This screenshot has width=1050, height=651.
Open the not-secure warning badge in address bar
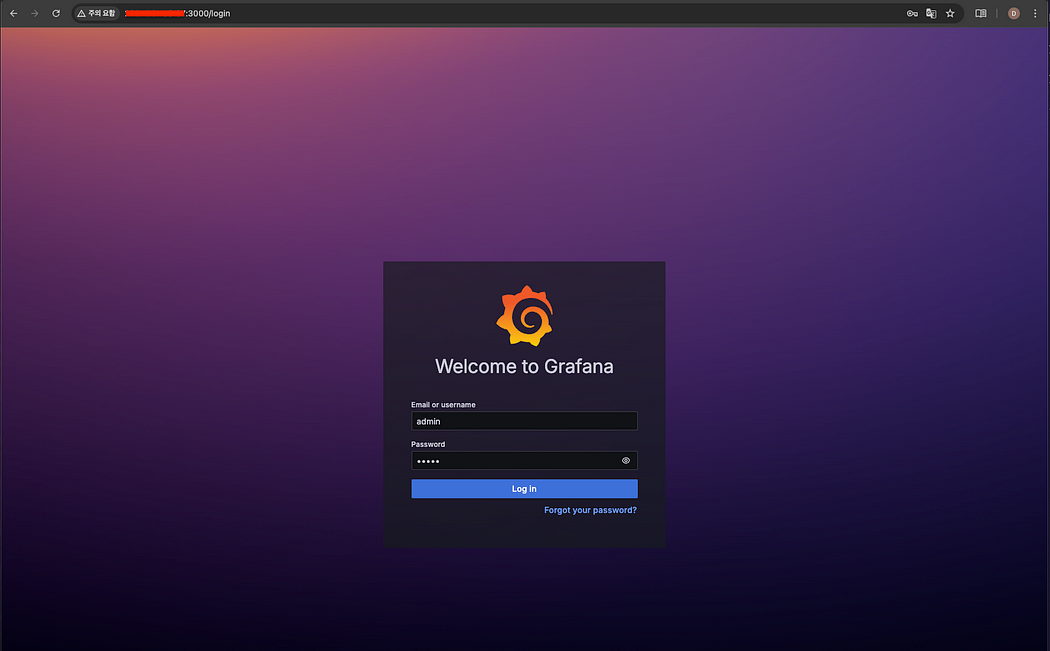(x=96, y=13)
